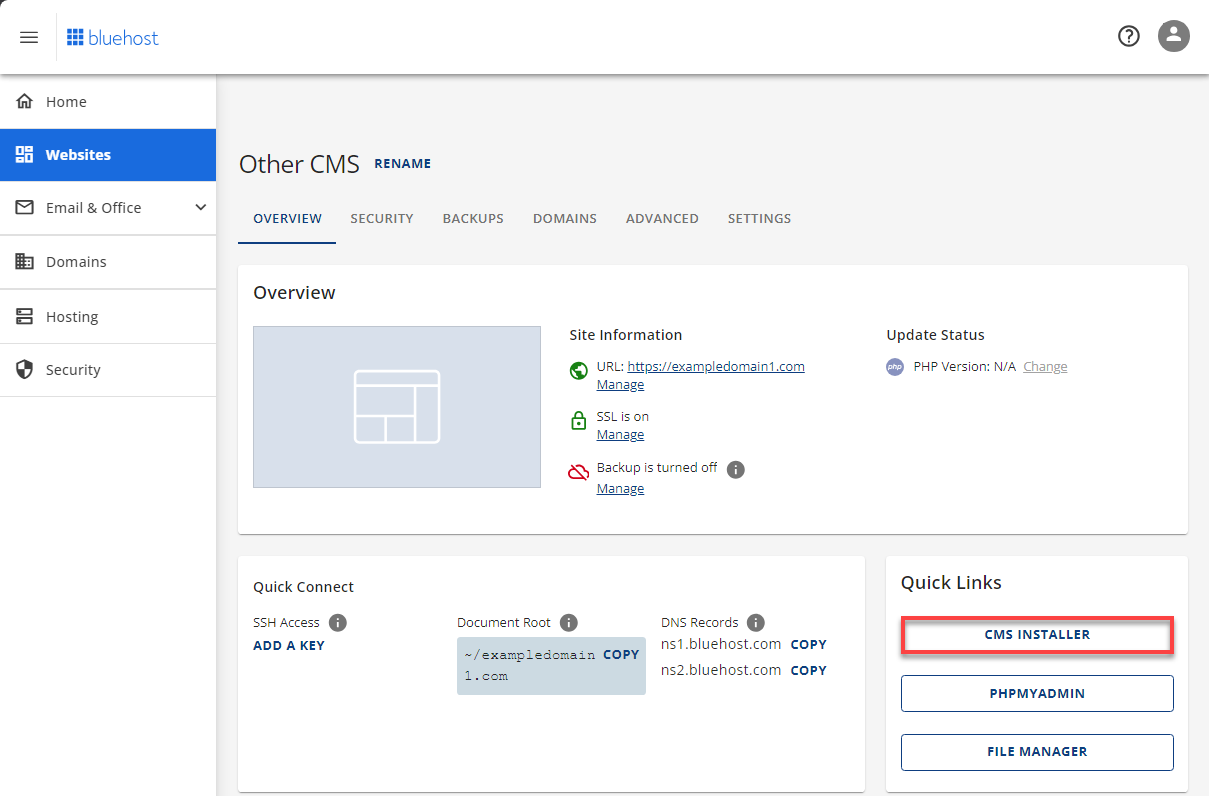Click the Quick Links heading

951,582
